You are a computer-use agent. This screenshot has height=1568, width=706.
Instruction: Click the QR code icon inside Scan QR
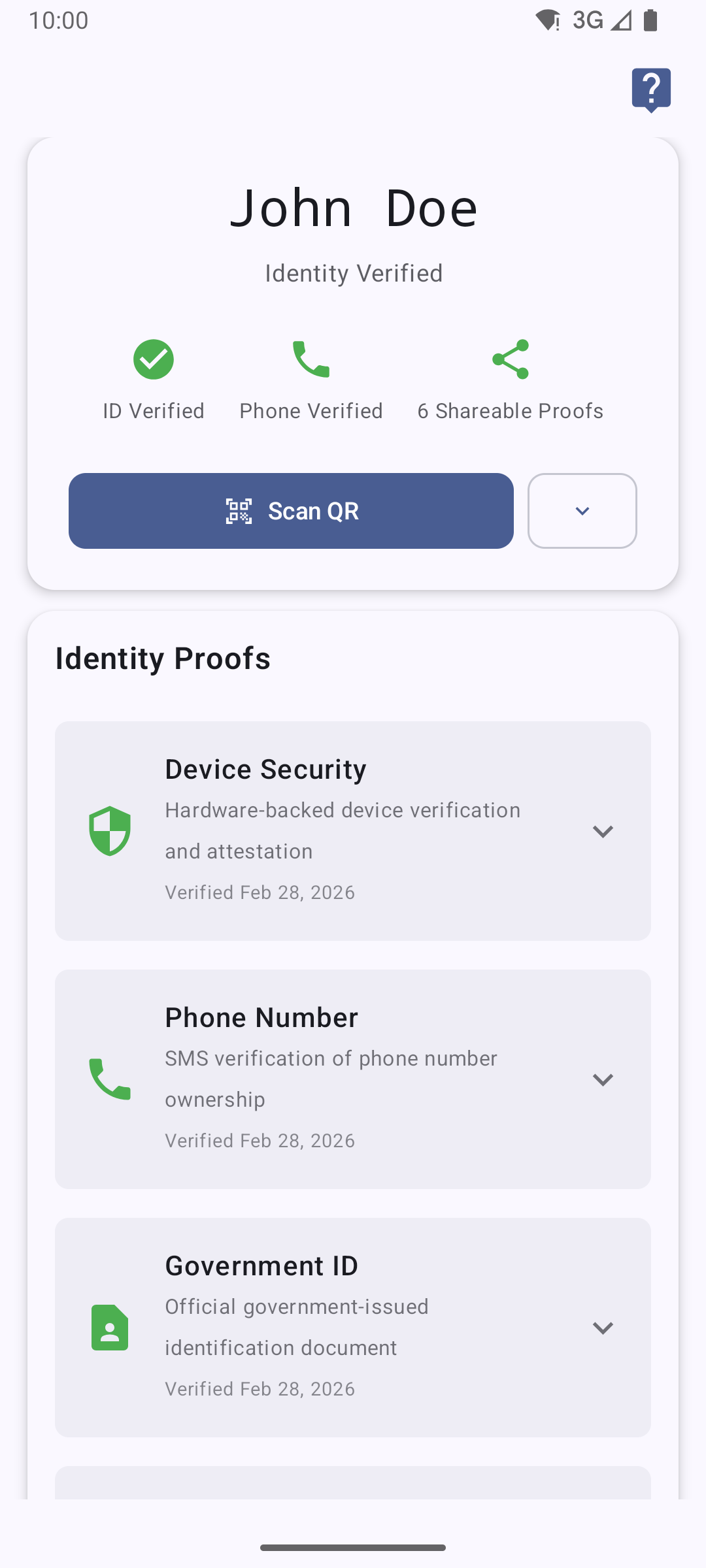(239, 511)
